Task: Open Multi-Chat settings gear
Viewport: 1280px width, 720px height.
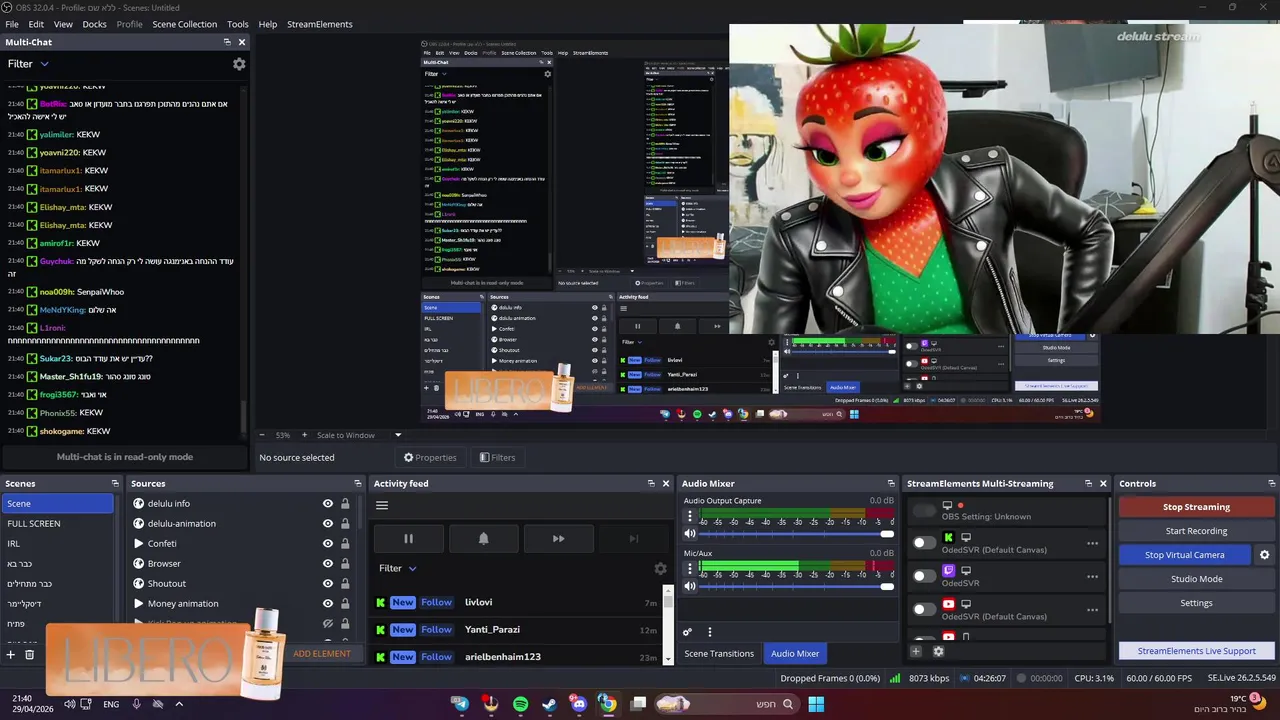Action: click(x=239, y=64)
